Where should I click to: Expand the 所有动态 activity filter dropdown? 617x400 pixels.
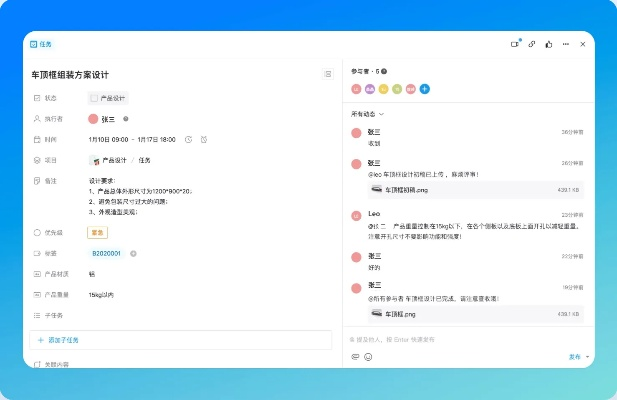[x=368, y=114]
